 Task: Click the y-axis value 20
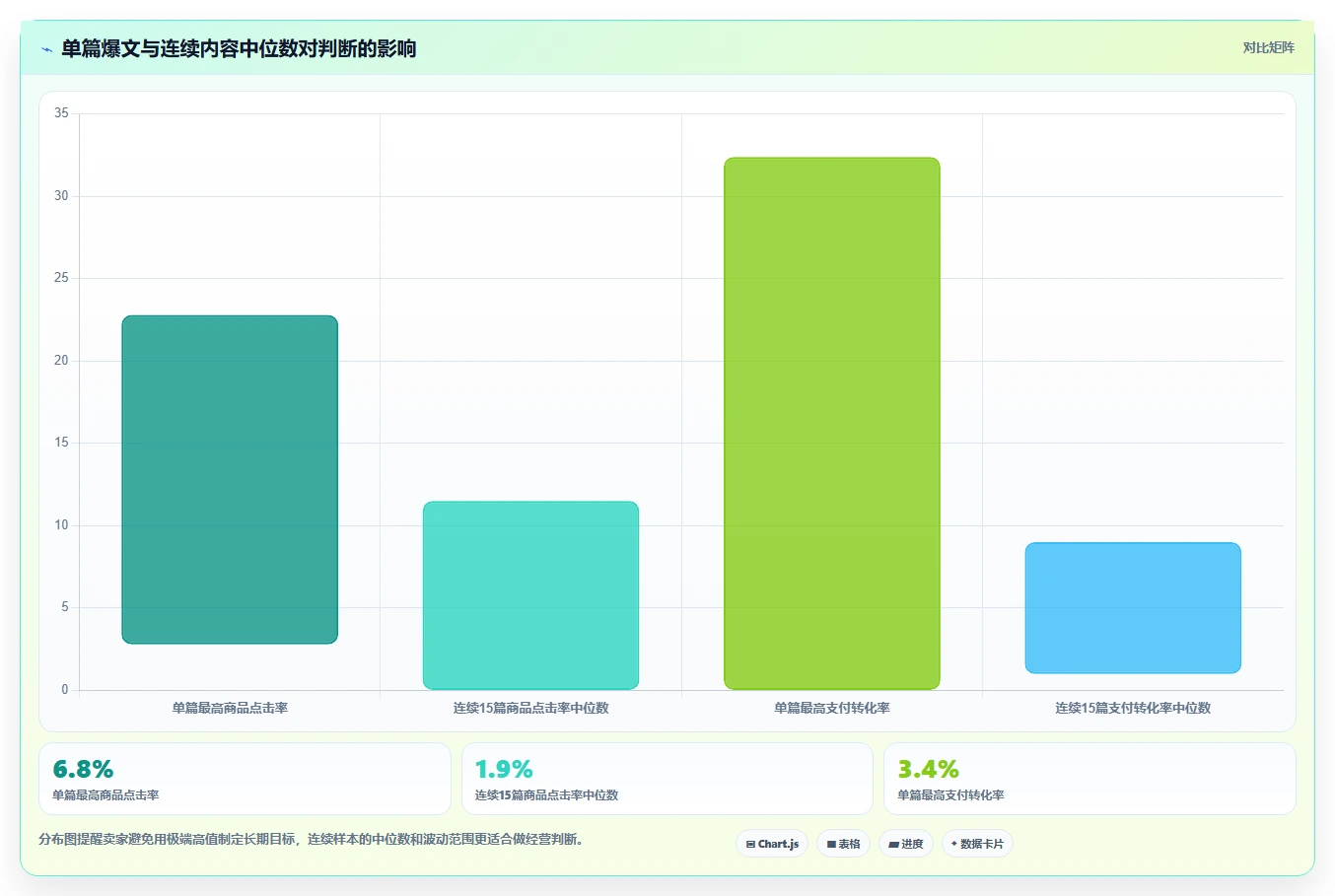pyautogui.click(x=62, y=361)
